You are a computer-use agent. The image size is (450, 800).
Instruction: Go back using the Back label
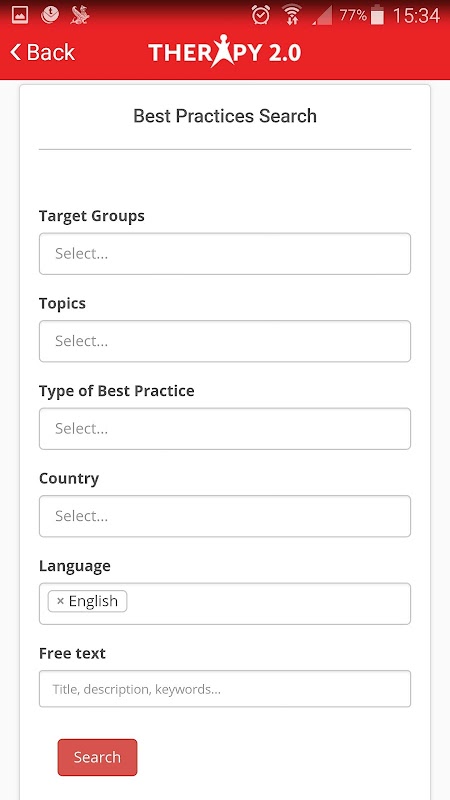point(51,52)
